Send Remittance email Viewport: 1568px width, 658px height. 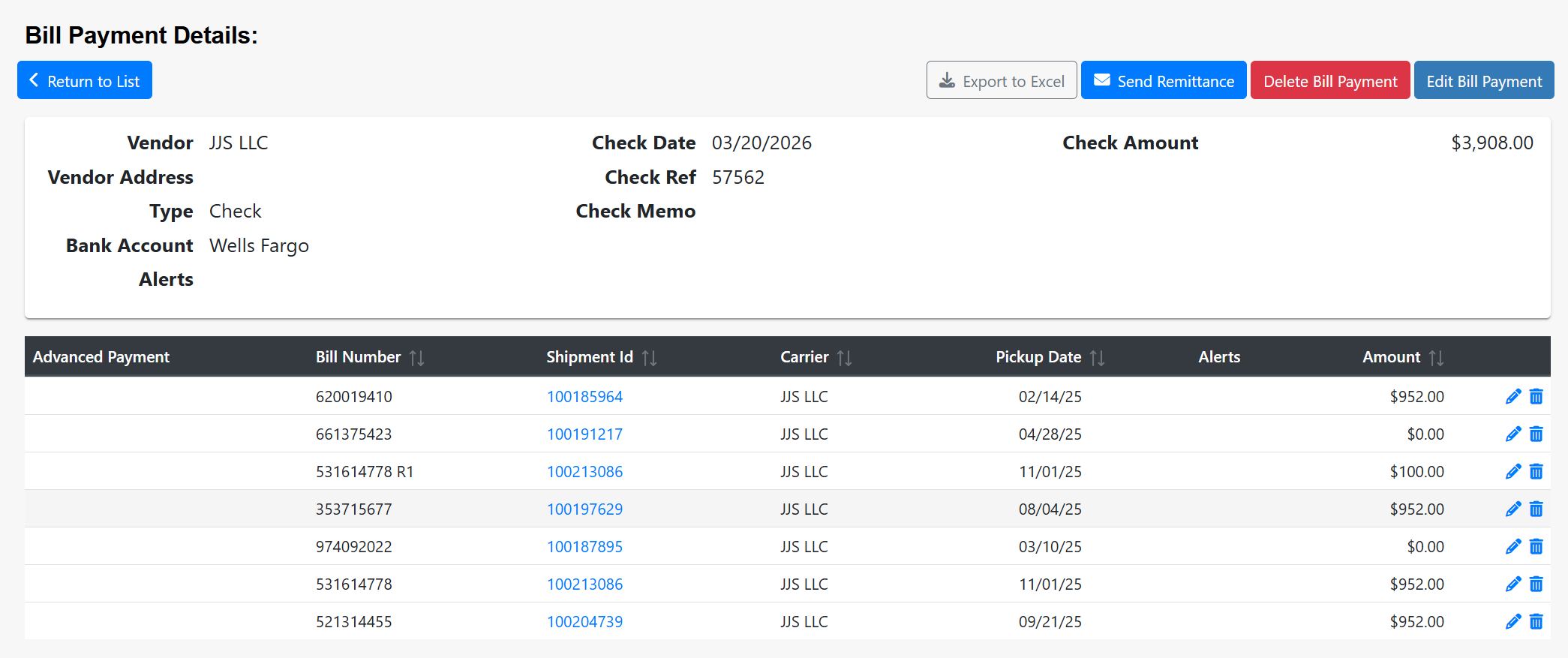pyautogui.click(x=1163, y=80)
